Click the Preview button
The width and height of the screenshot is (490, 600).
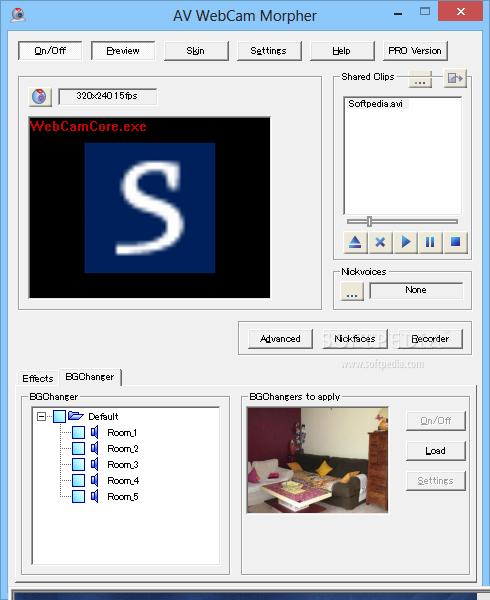123,51
